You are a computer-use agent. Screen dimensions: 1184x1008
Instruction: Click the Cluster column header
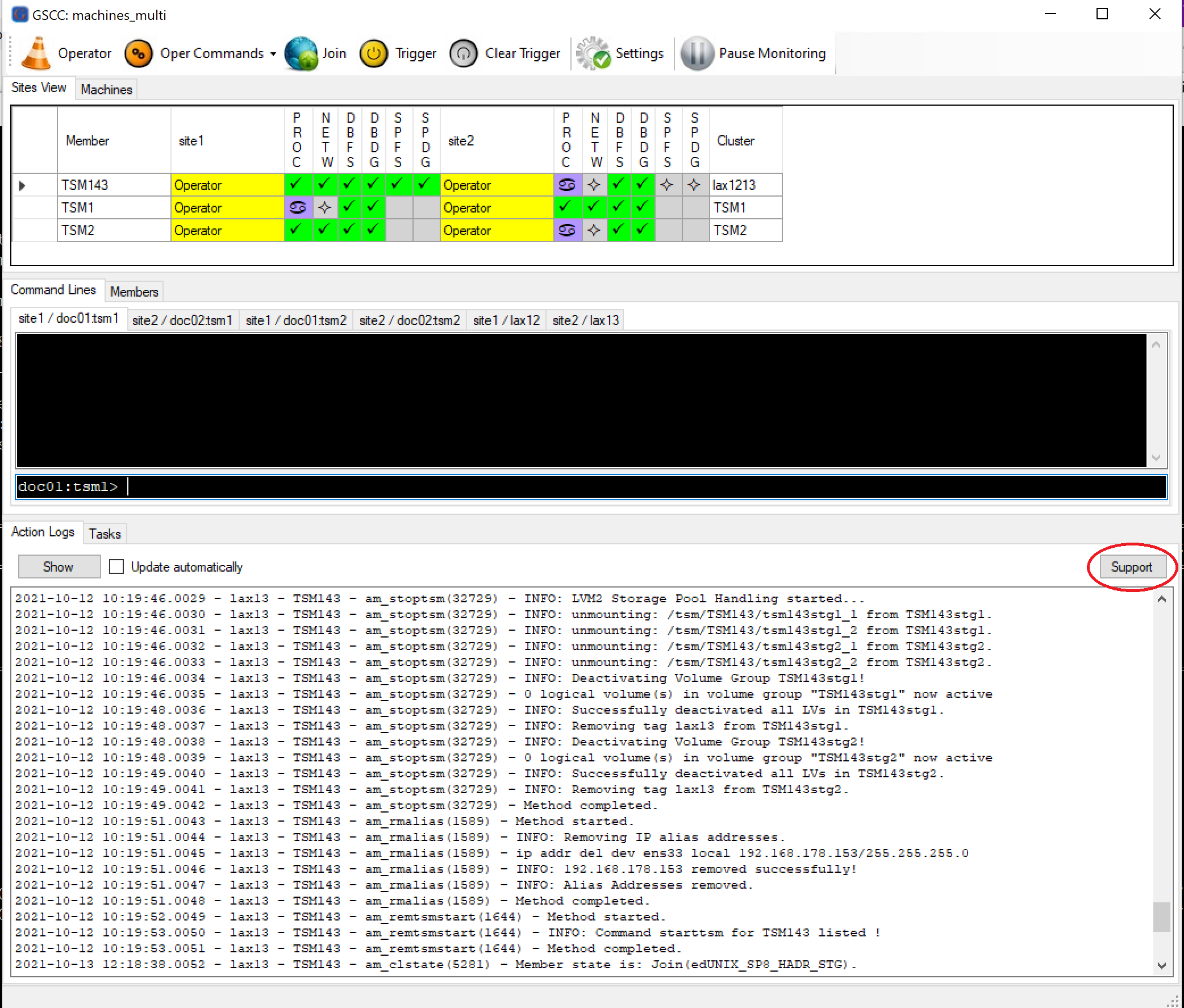point(746,140)
